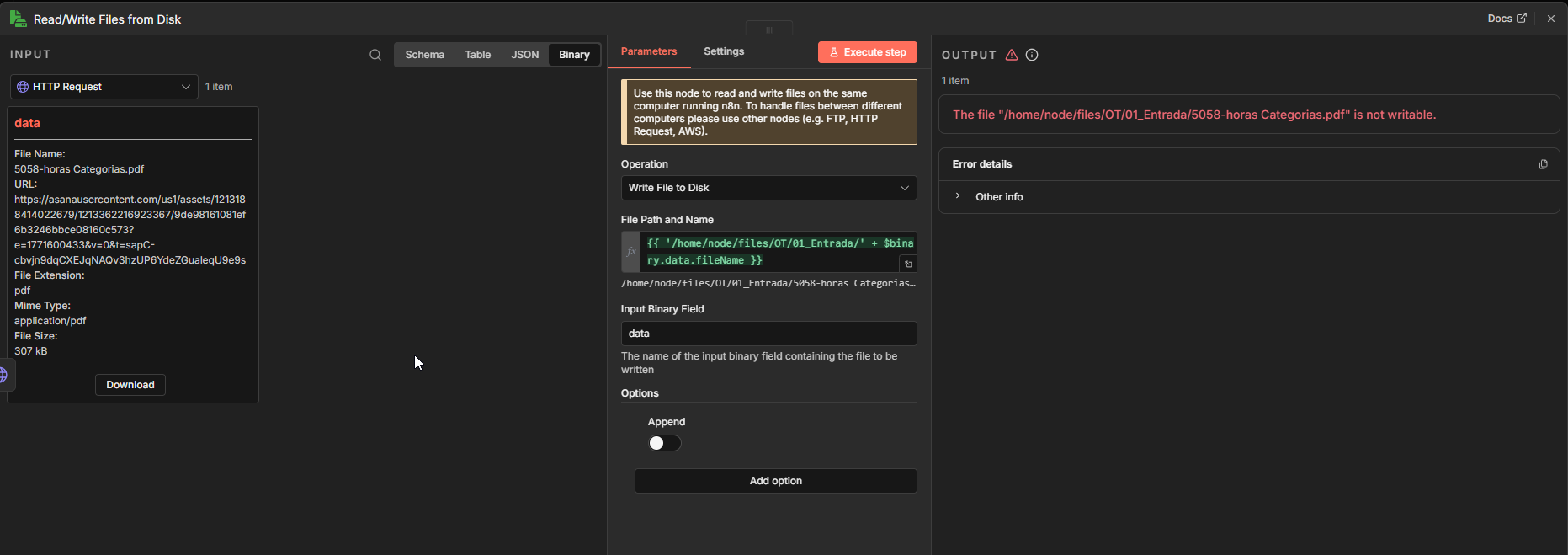Click the panel drag handle at top
The width and height of the screenshot is (1568, 555).
(768, 29)
